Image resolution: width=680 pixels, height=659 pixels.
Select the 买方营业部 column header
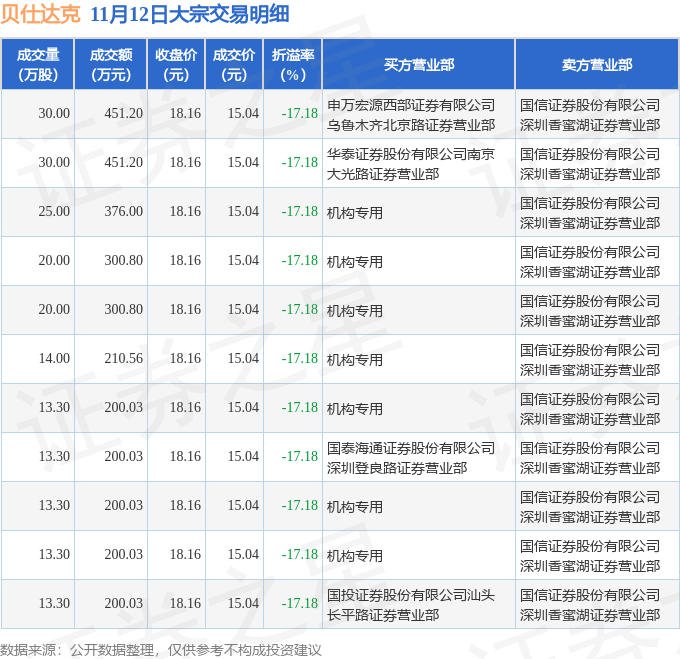[419, 65]
